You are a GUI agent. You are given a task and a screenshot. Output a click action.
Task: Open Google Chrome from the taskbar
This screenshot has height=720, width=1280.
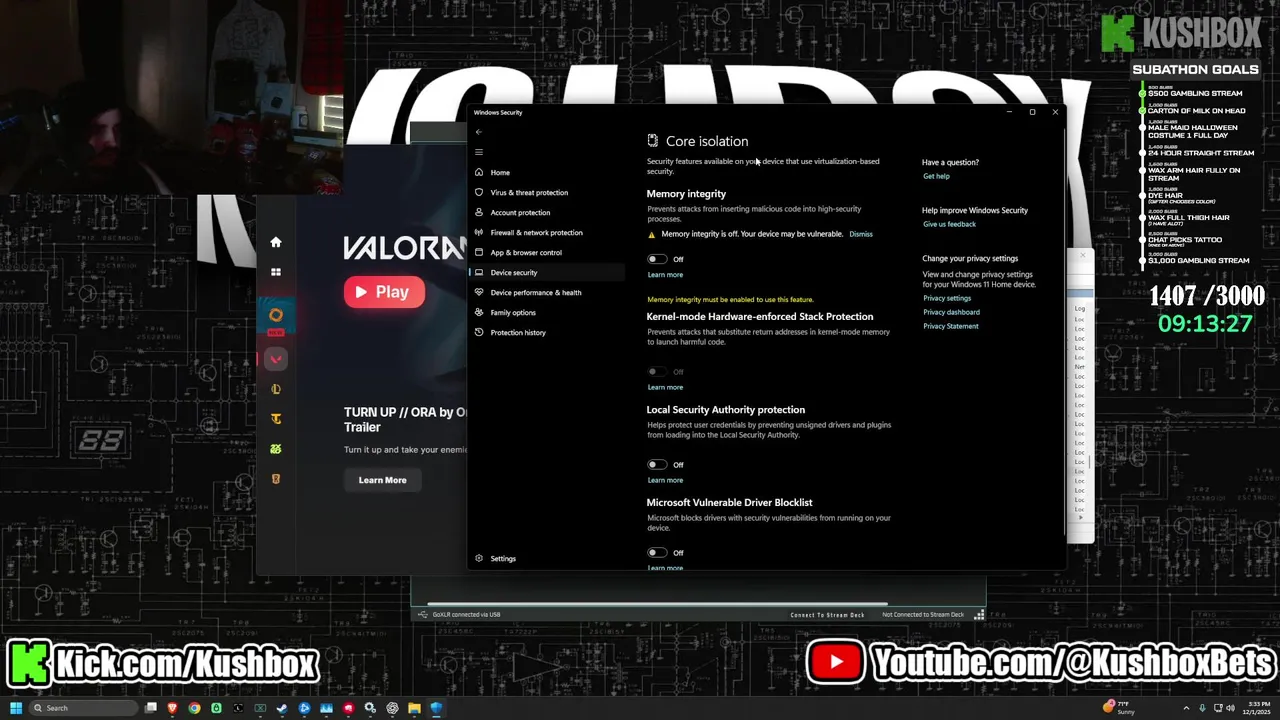point(194,708)
